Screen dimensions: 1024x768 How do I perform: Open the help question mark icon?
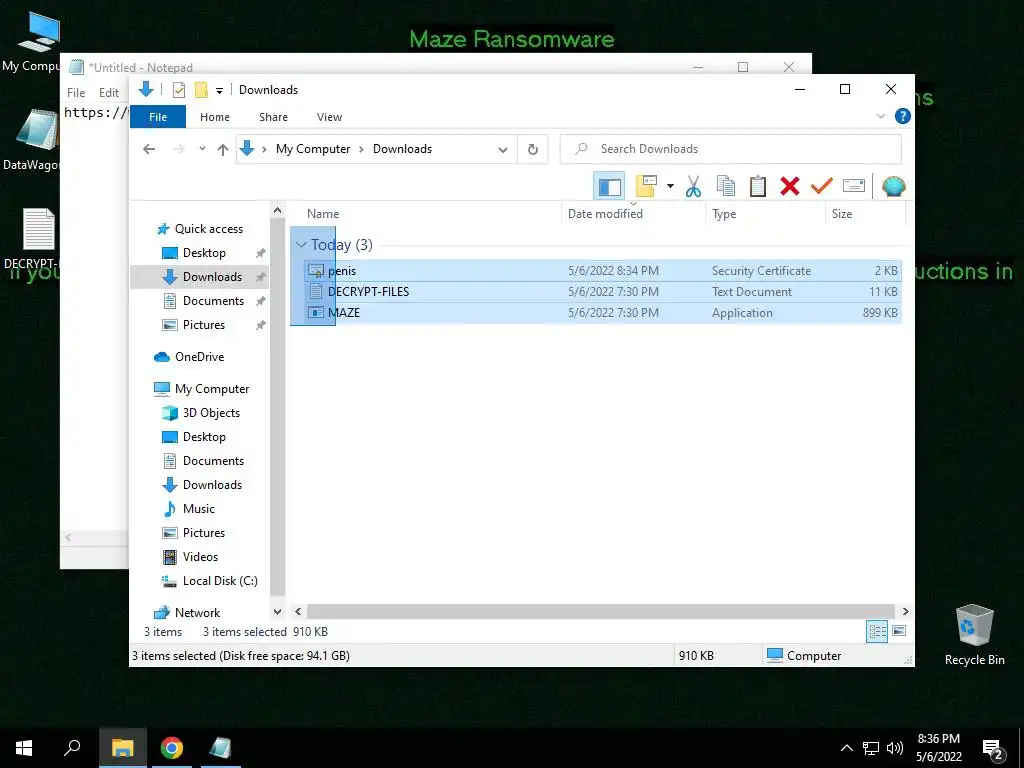tap(903, 116)
